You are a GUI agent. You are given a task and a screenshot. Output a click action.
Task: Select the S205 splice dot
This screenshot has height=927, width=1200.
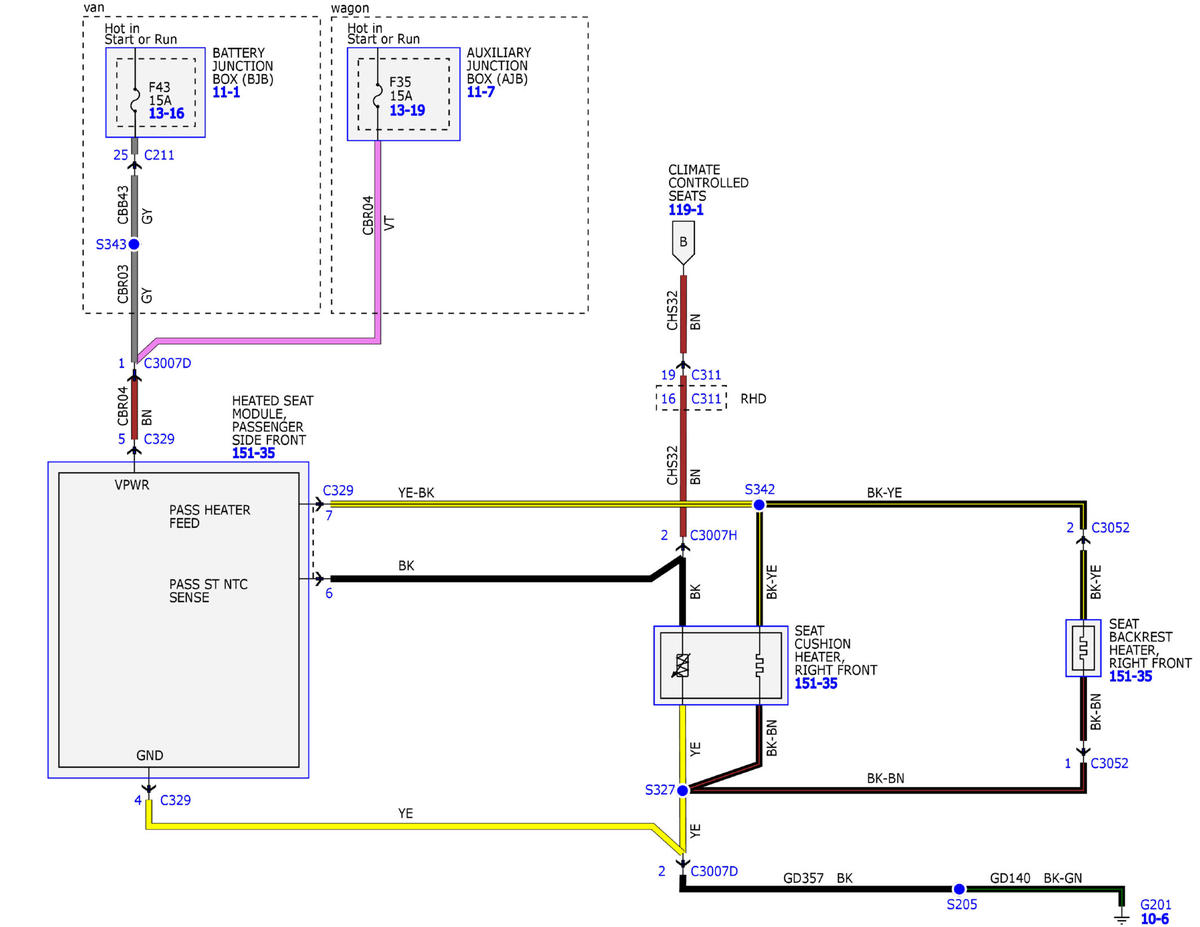click(x=959, y=888)
